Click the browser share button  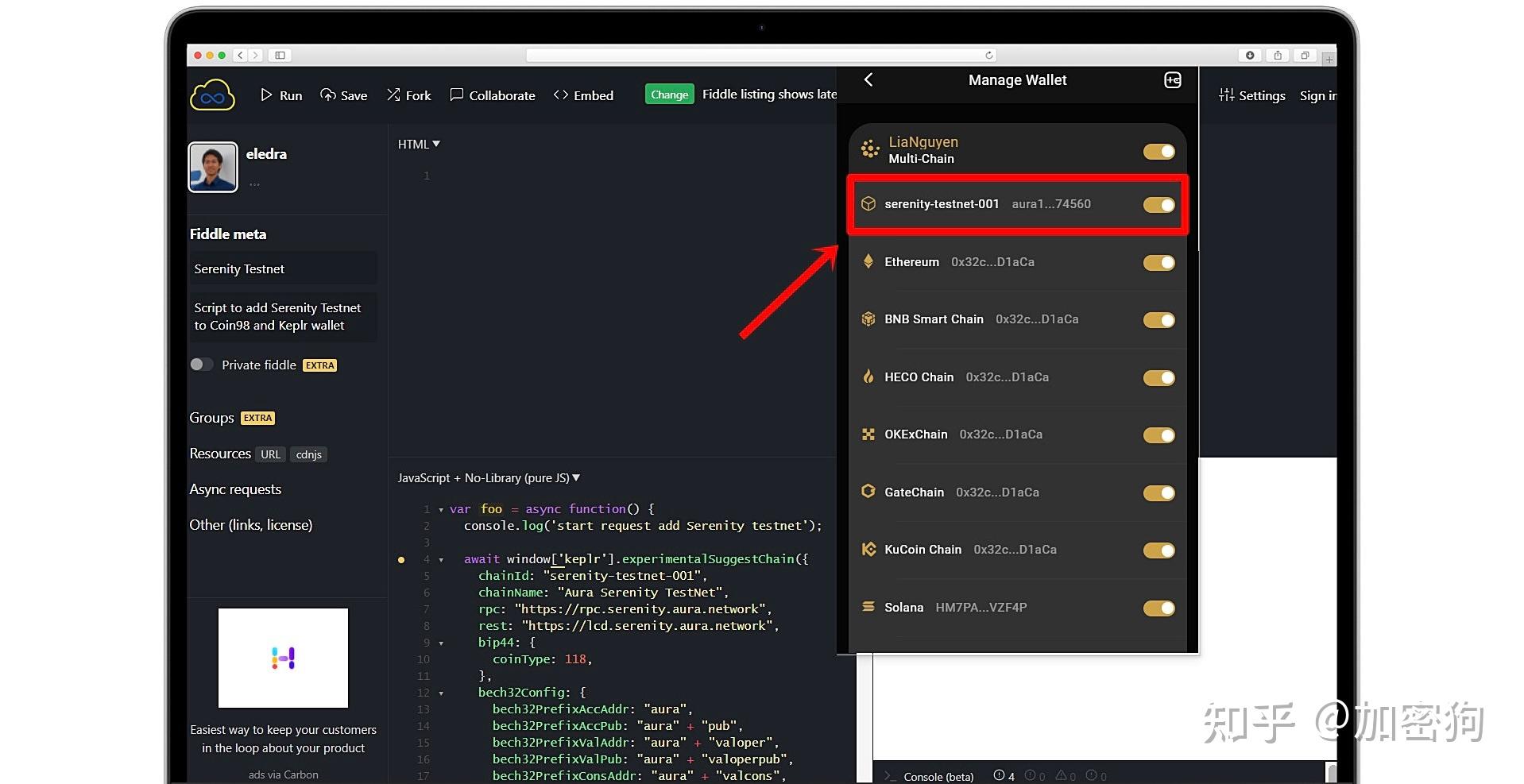coord(1277,55)
